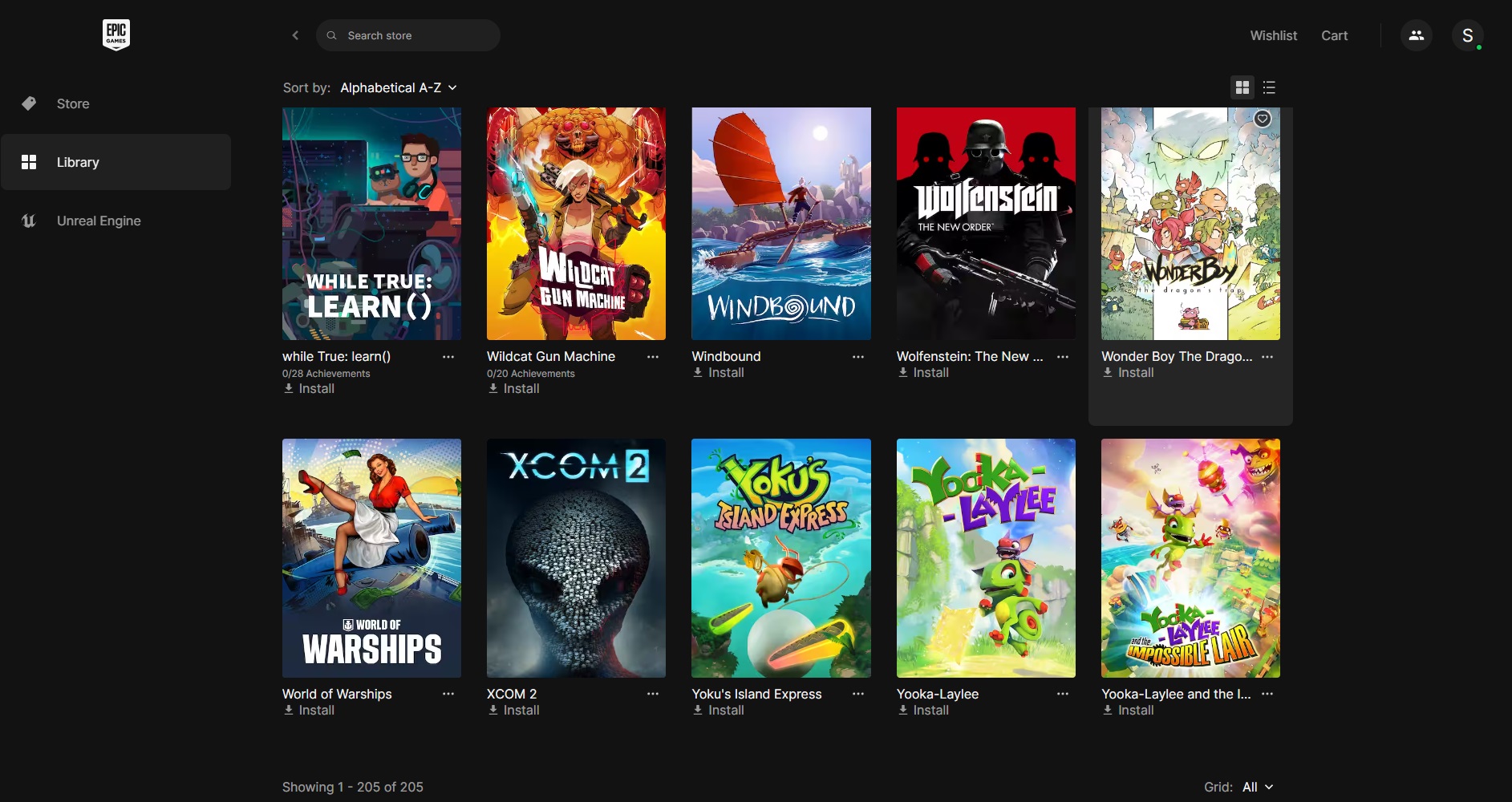This screenshot has width=1512, height=802.
Task: Go back with the left arrow
Action: click(295, 35)
